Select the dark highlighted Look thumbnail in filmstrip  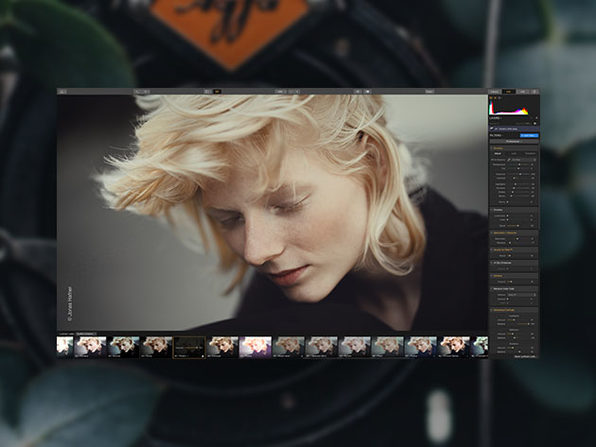[x=189, y=347]
